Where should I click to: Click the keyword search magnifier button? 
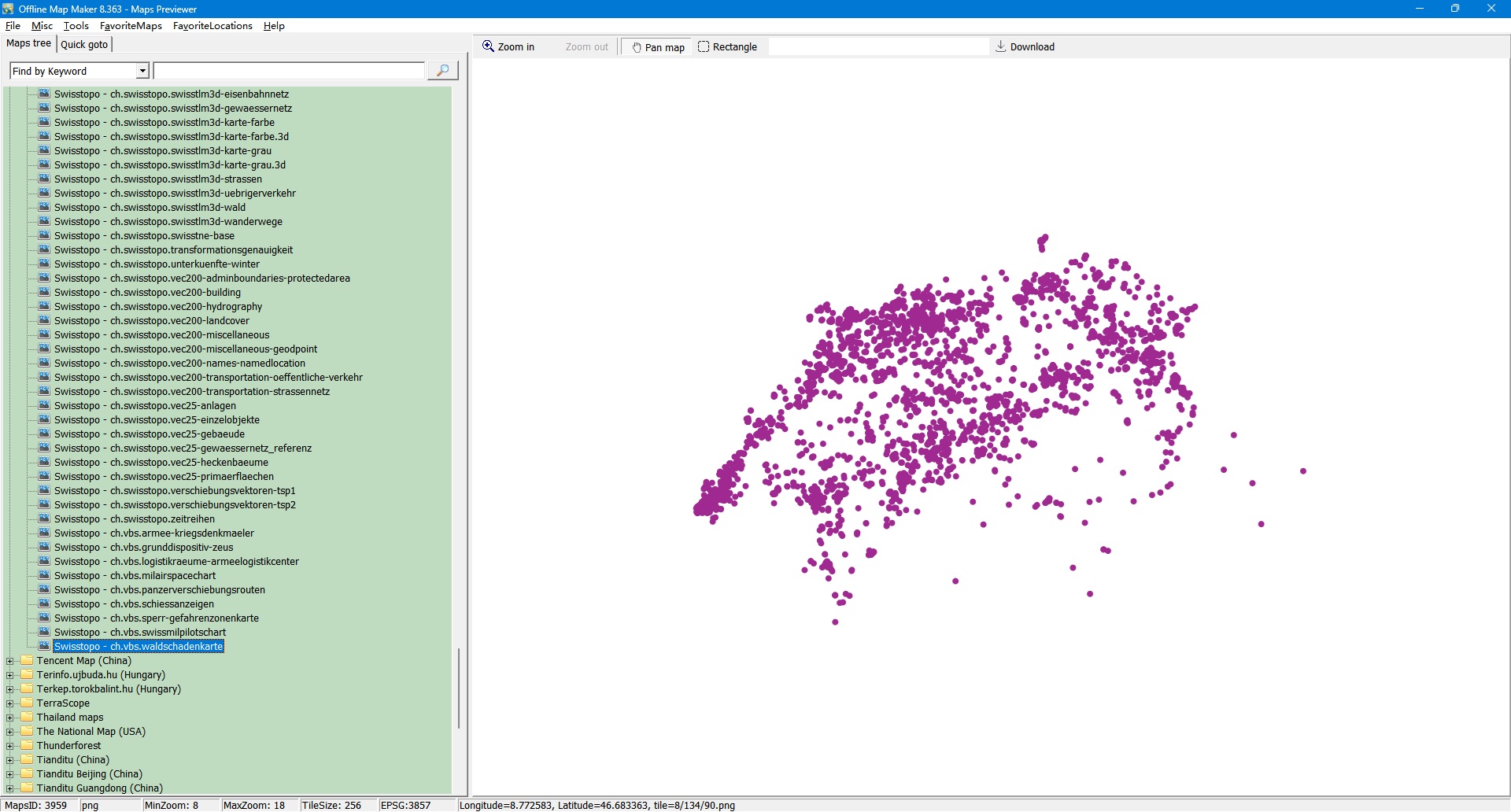click(442, 71)
